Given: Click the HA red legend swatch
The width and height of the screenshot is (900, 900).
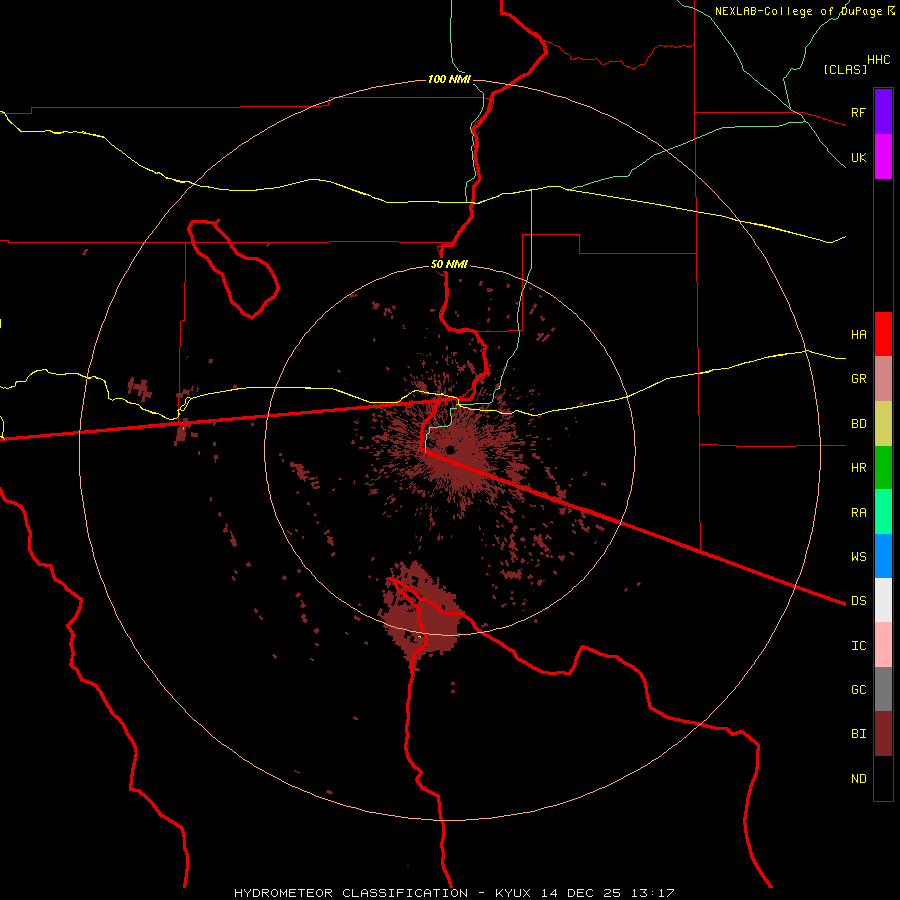Looking at the screenshot, I should point(883,334).
